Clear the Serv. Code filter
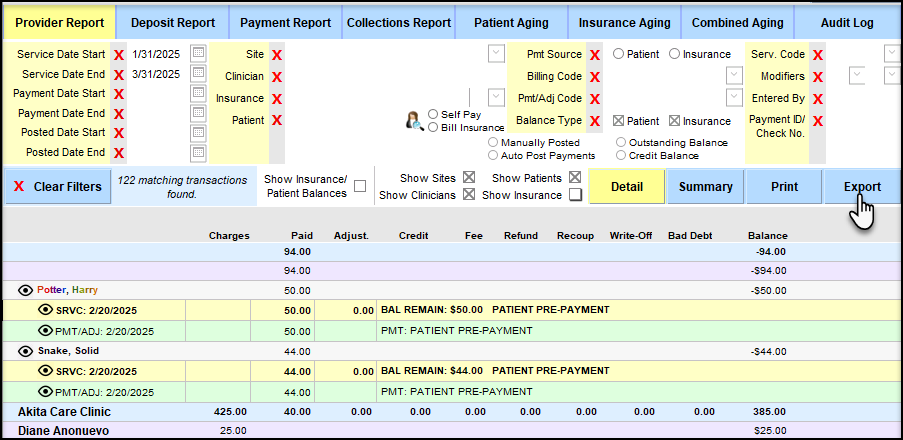The image size is (903, 440). click(x=818, y=55)
